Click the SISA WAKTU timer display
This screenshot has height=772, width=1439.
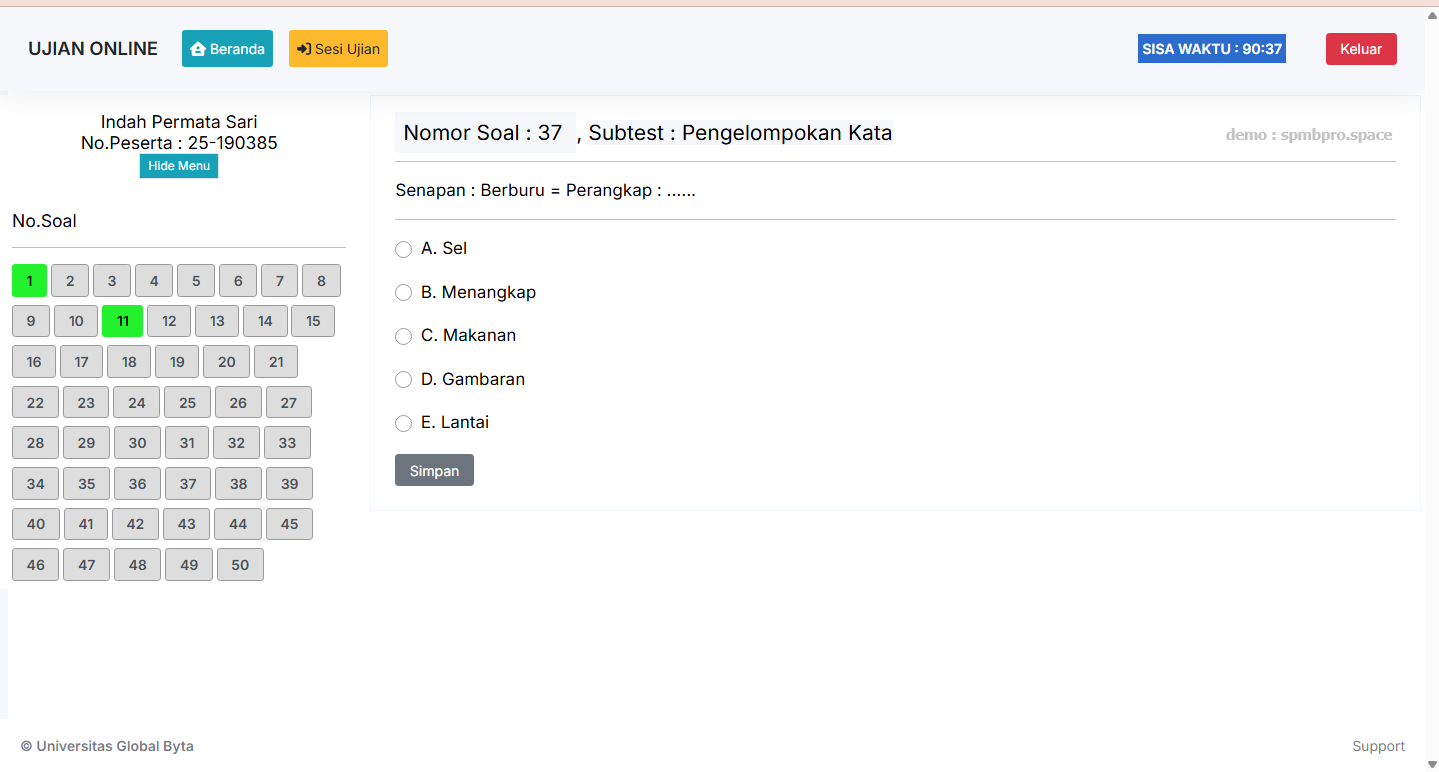click(x=1211, y=48)
